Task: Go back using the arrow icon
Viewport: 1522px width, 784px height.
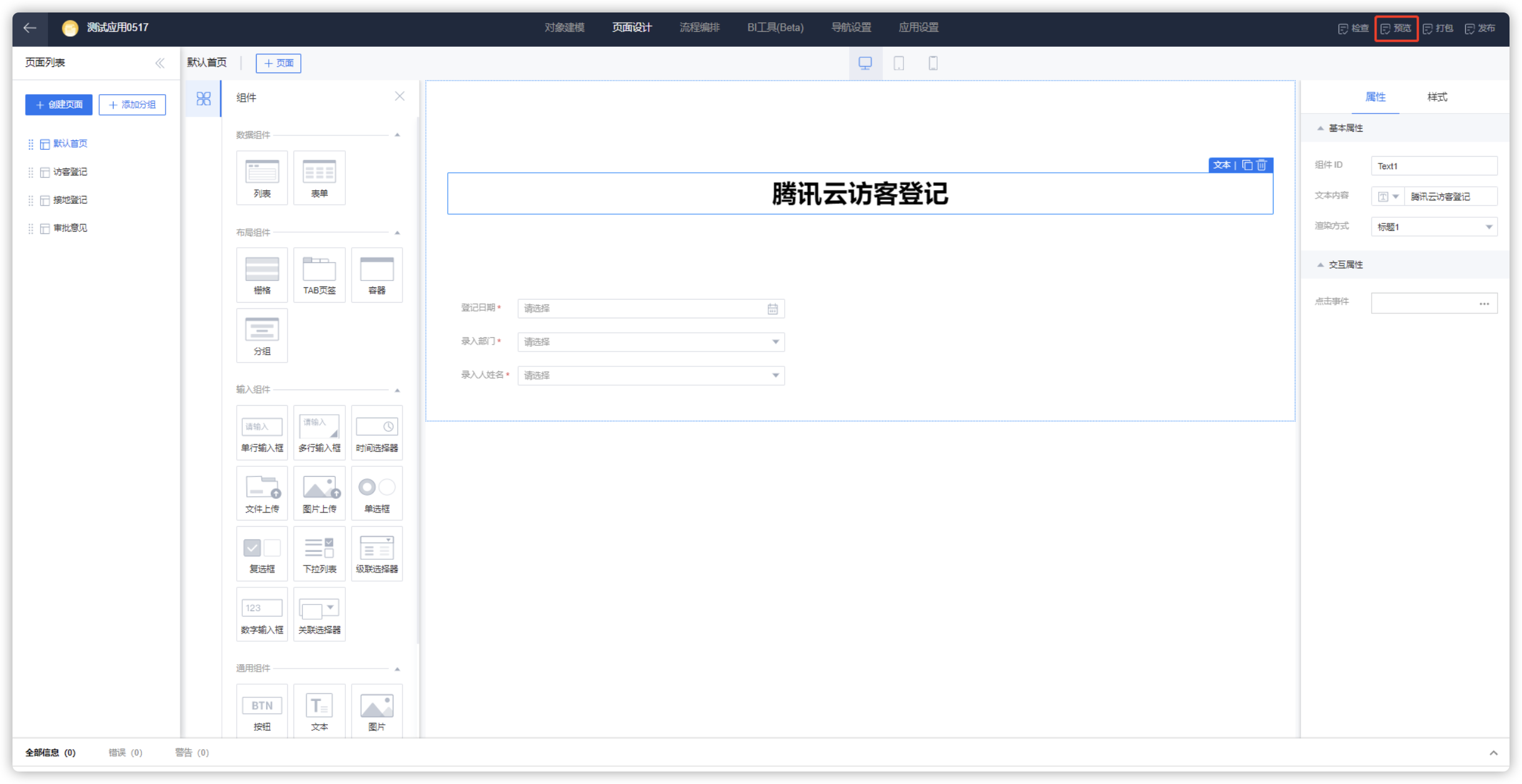Action: [29, 27]
